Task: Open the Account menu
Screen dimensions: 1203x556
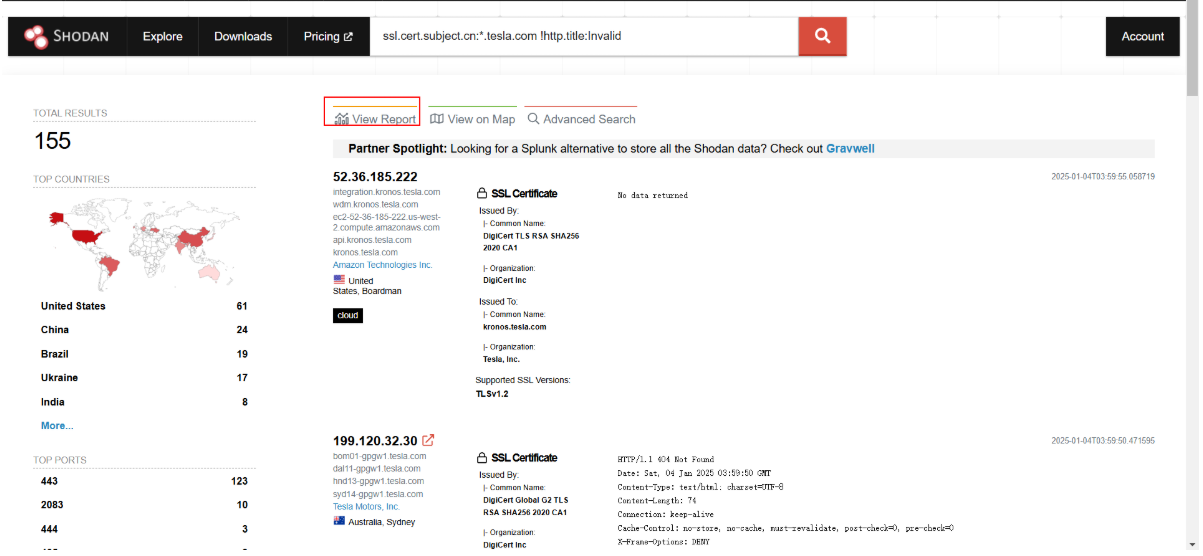Action: [1143, 37]
